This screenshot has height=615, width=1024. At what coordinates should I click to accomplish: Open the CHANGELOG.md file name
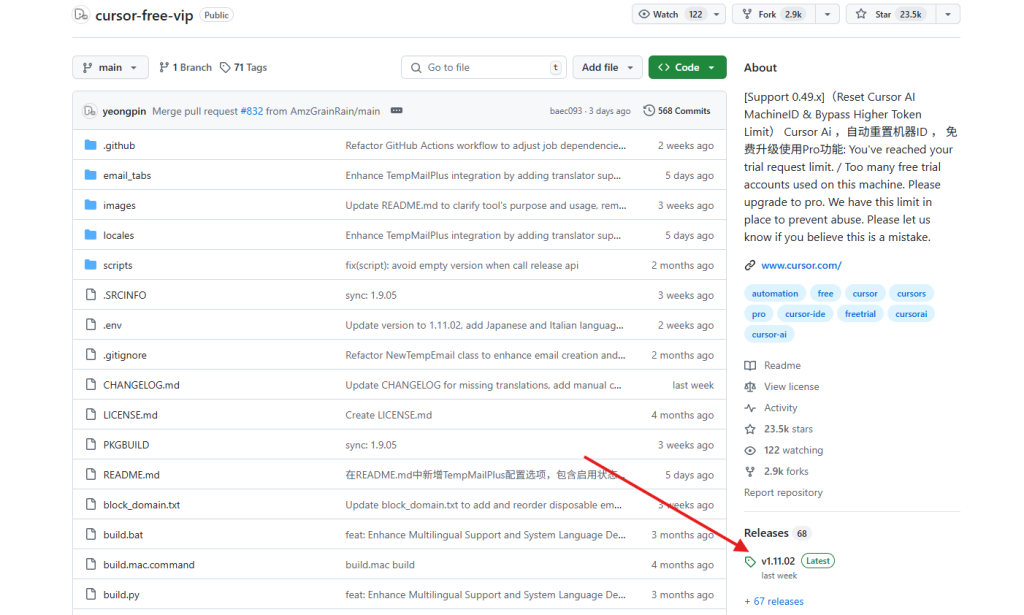coord(141,385)
